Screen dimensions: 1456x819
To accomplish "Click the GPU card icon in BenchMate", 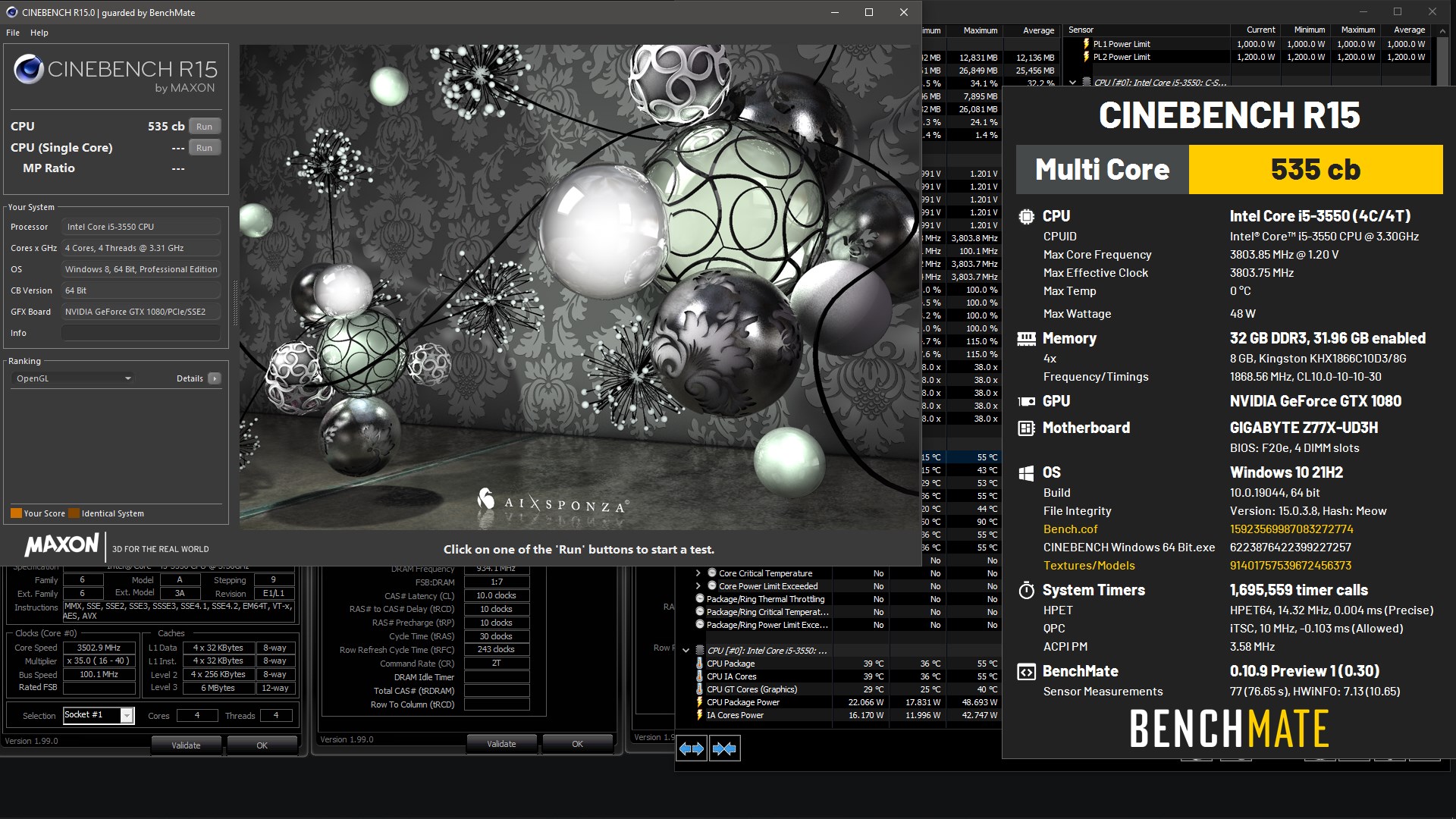I will [x=1026, y=401].
